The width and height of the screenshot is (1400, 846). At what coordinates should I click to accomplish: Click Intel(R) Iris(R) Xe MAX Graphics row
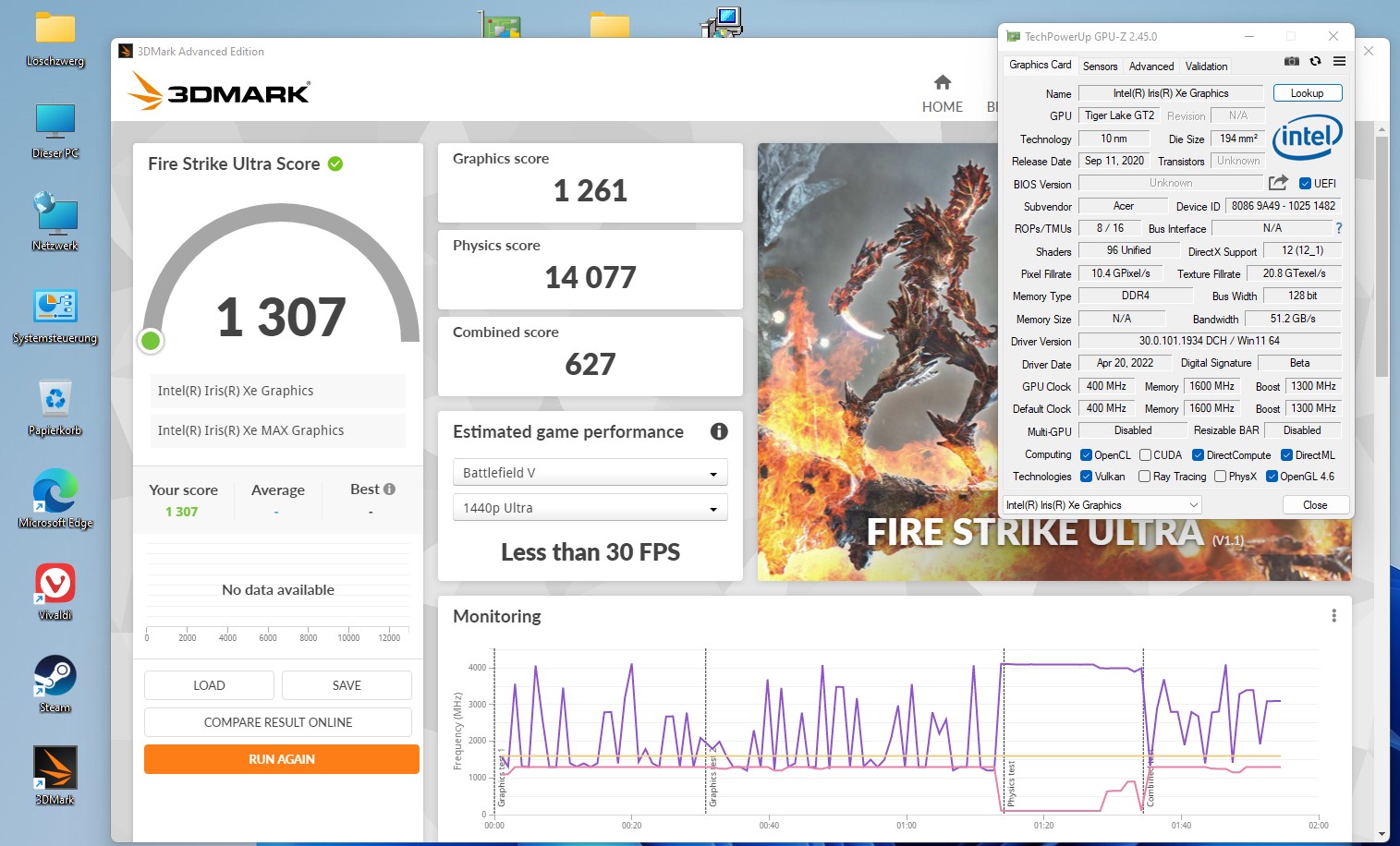click(x=278, y=430)
